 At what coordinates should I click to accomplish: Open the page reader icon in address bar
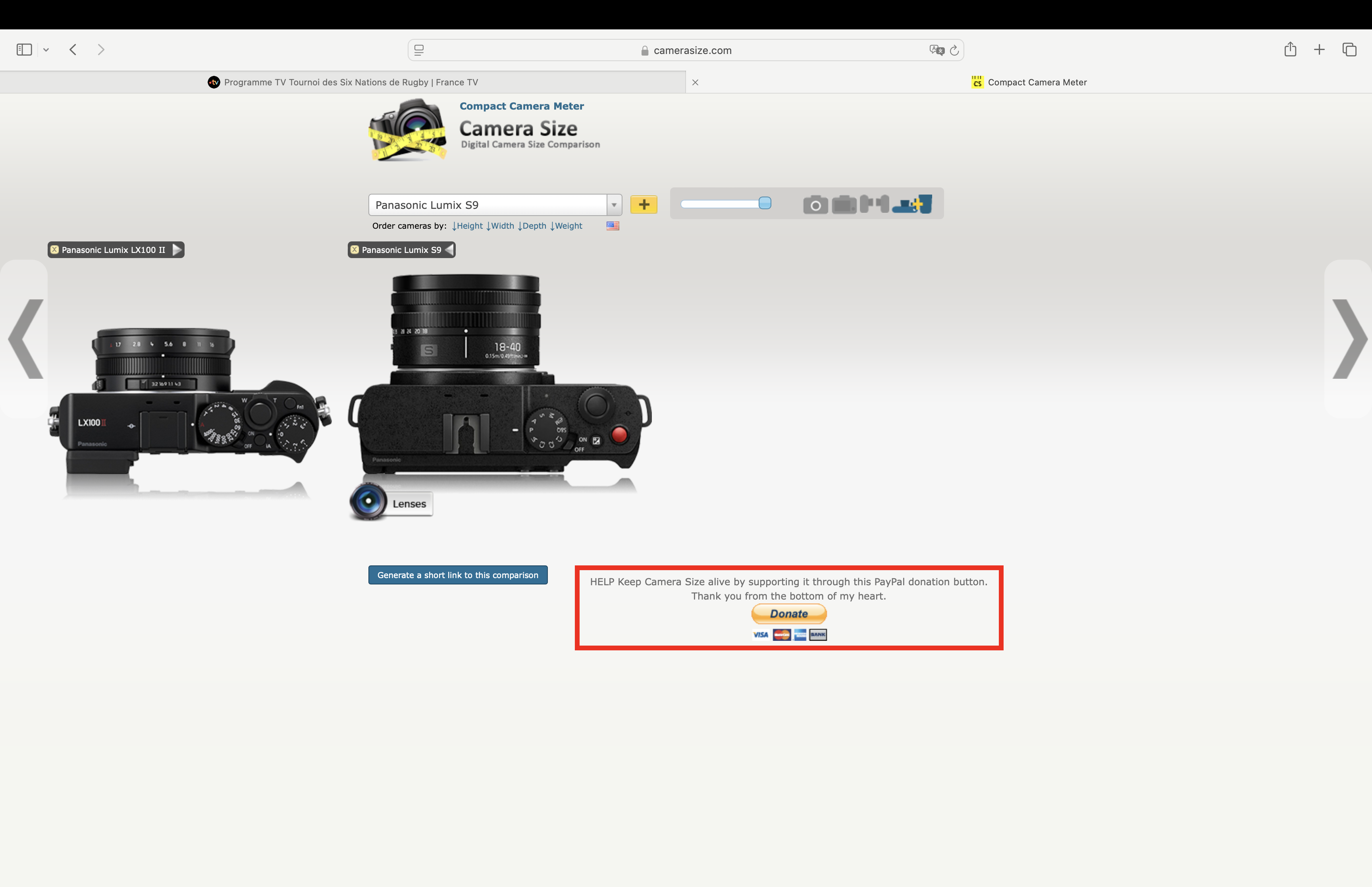tap(419, 50)
